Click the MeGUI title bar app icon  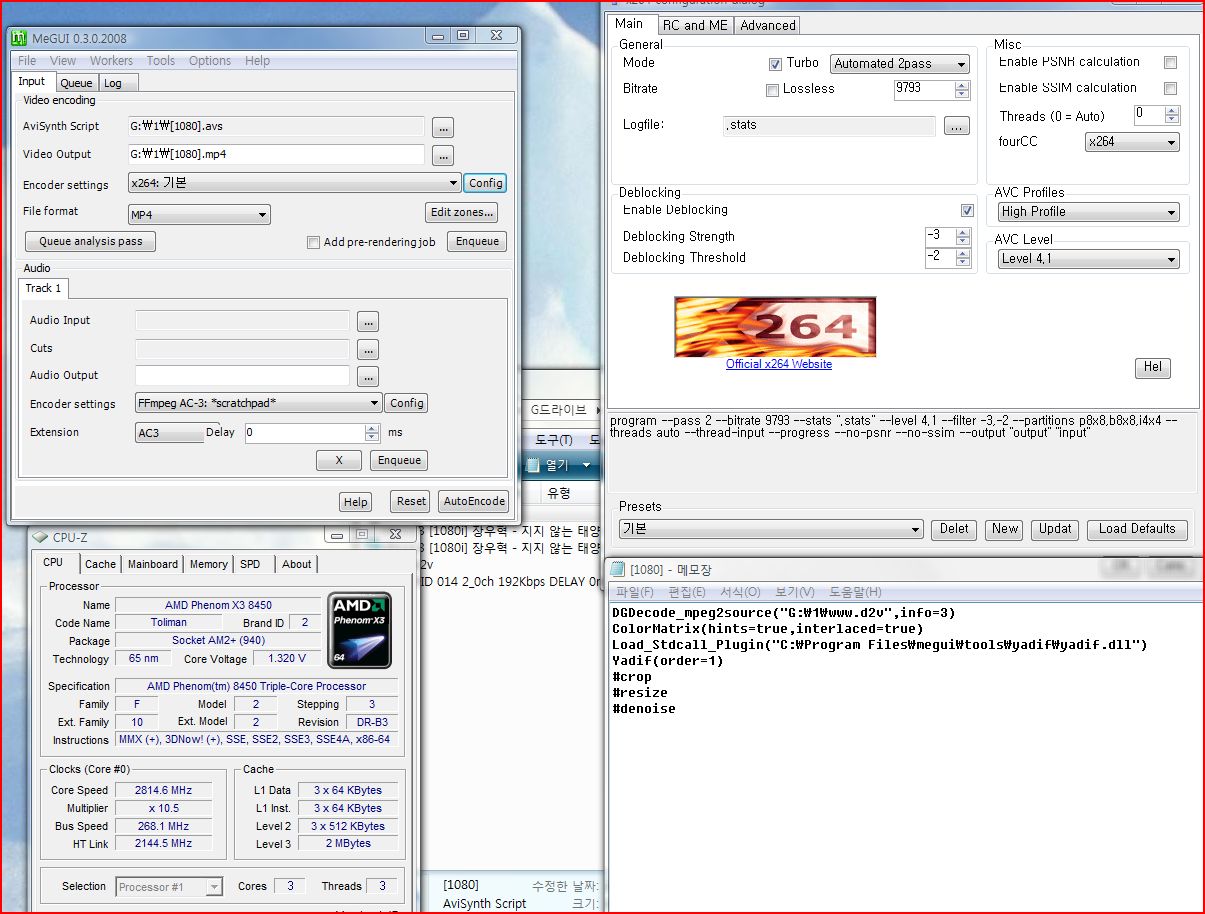click(18, 38)
